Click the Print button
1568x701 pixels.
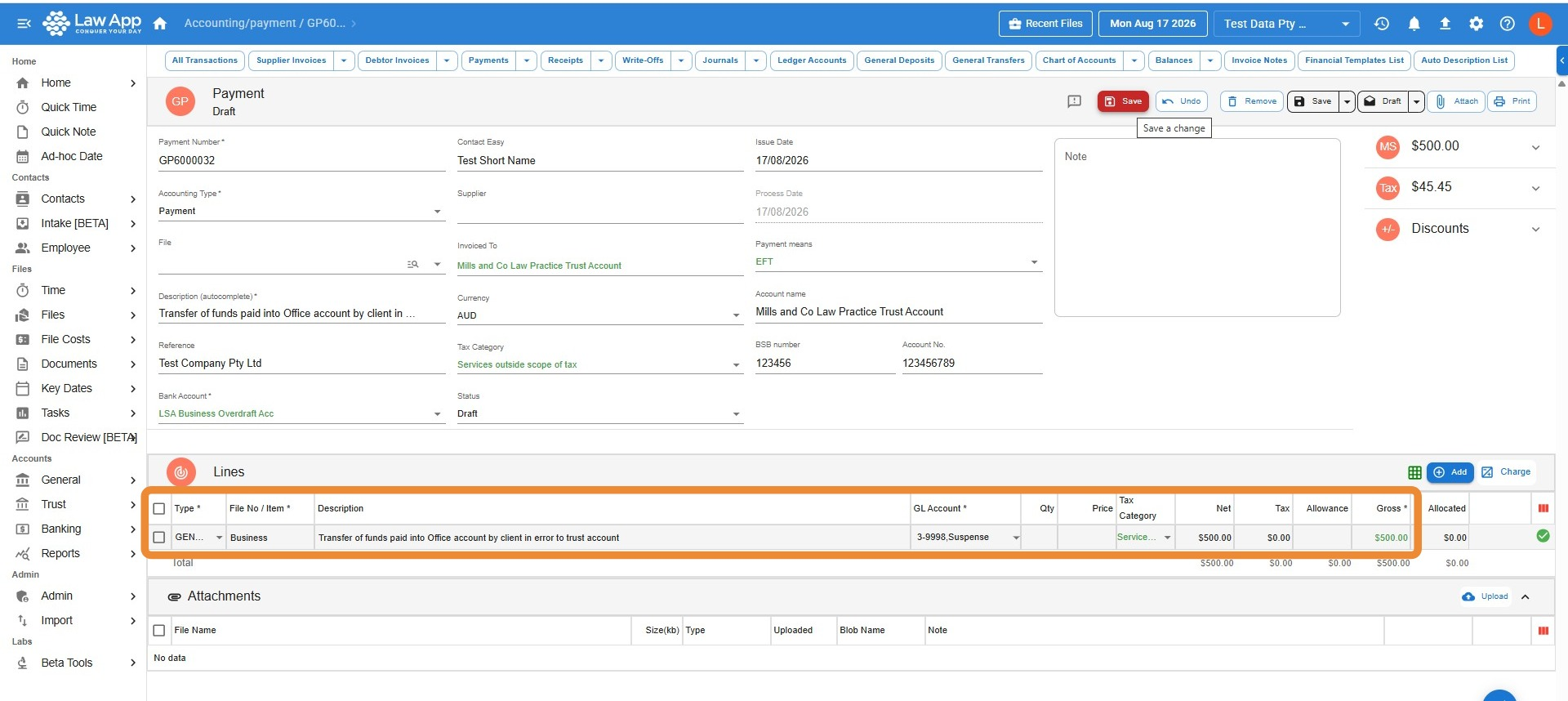click(1512, 101)
